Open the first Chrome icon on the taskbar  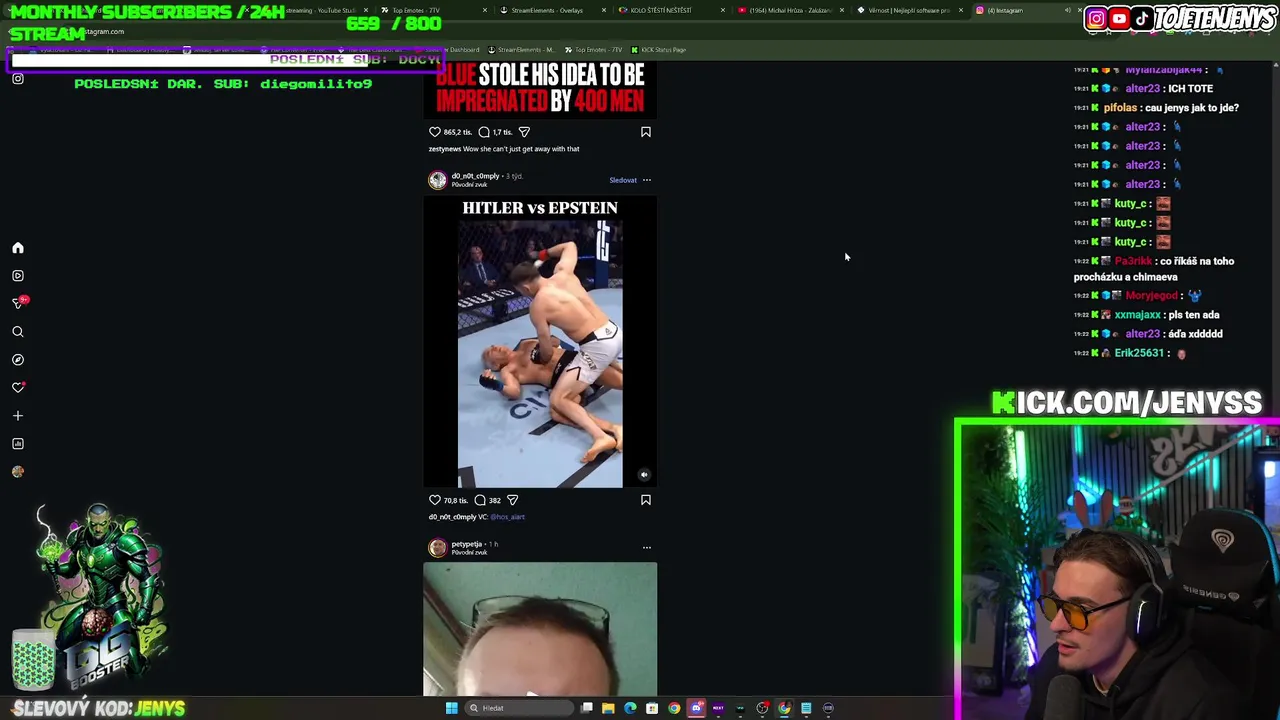click(x=674, y=708)
